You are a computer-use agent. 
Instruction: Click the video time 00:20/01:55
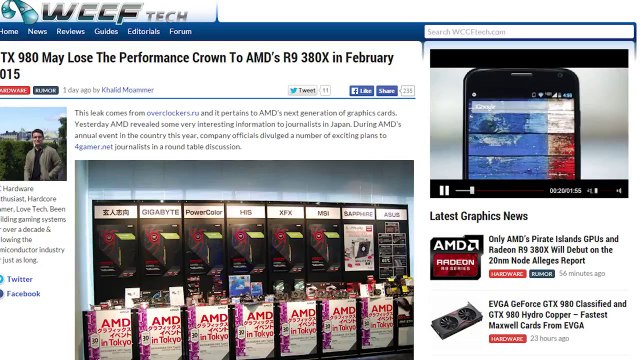[x=565, y=191]
